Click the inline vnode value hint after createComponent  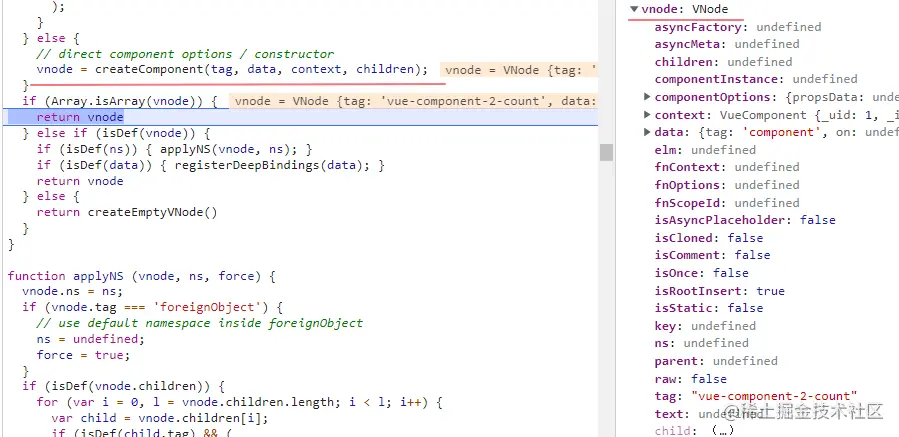pyautogui.click(x=519, y=70)
